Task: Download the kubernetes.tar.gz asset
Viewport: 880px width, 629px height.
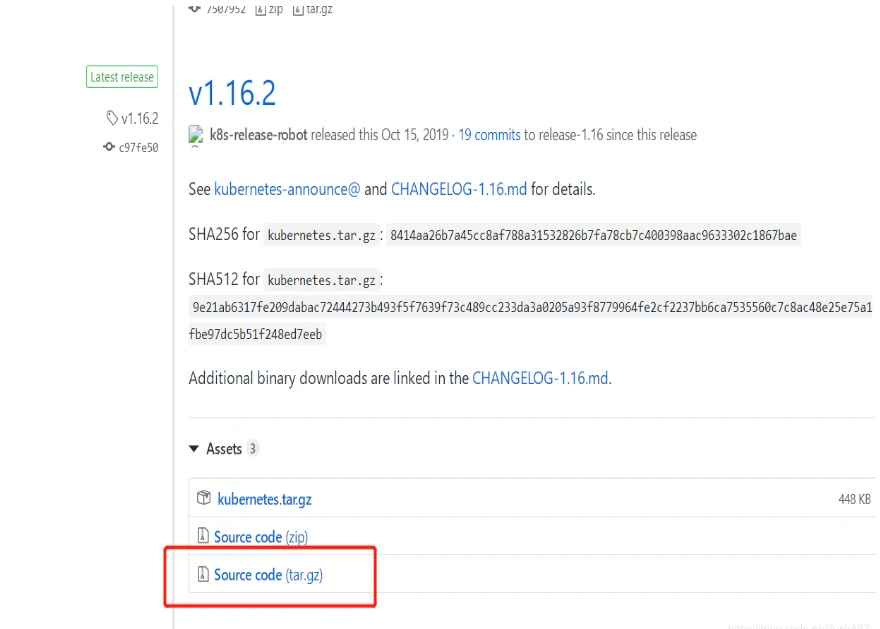Action: pos(264,499)
